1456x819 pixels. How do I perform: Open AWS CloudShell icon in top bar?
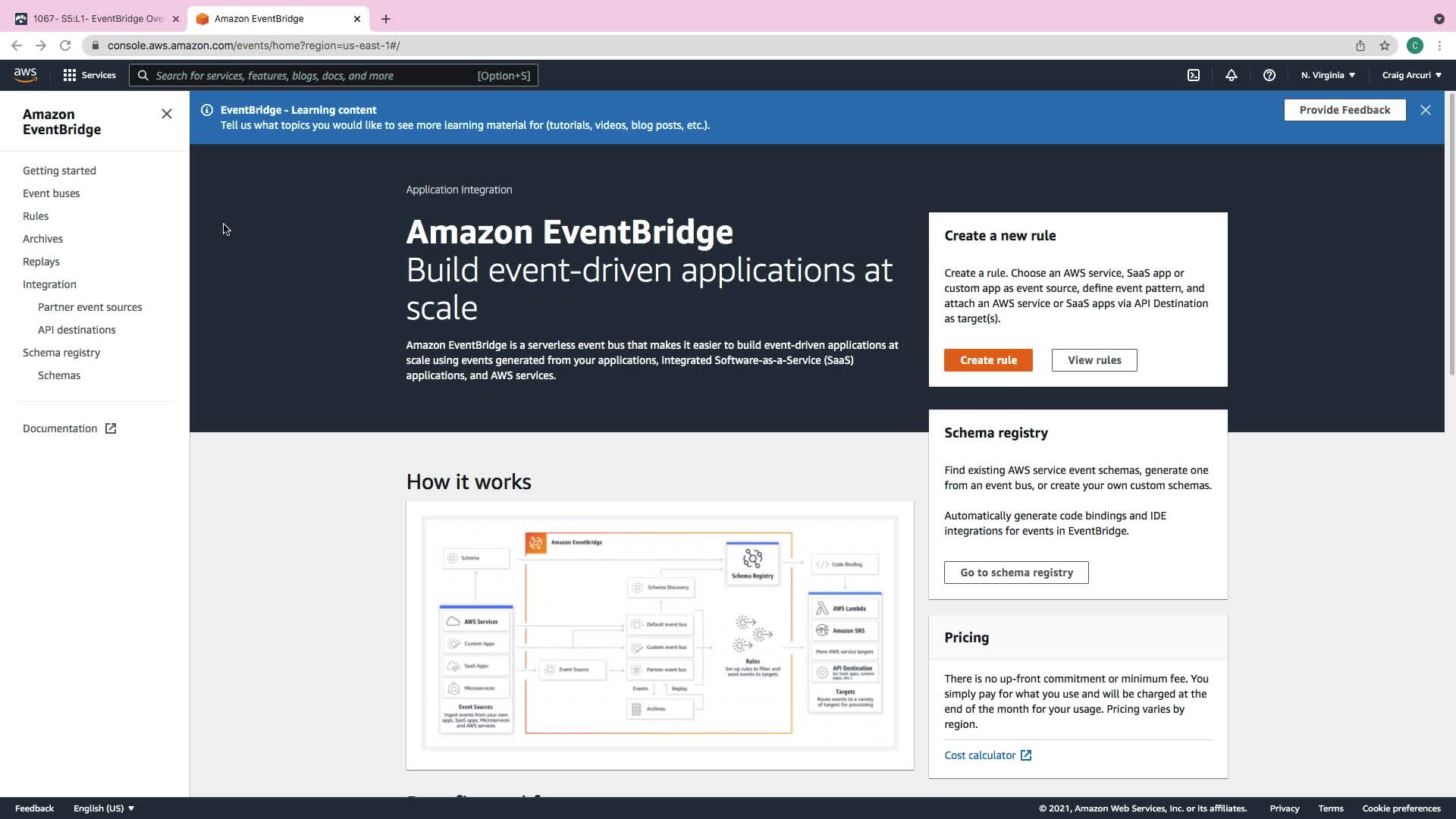point(1194,75)
